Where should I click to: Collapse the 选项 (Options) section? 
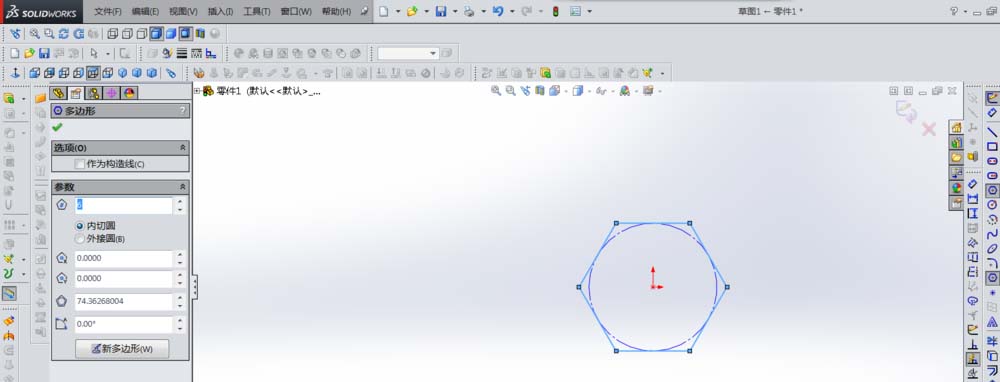(183, 147)
